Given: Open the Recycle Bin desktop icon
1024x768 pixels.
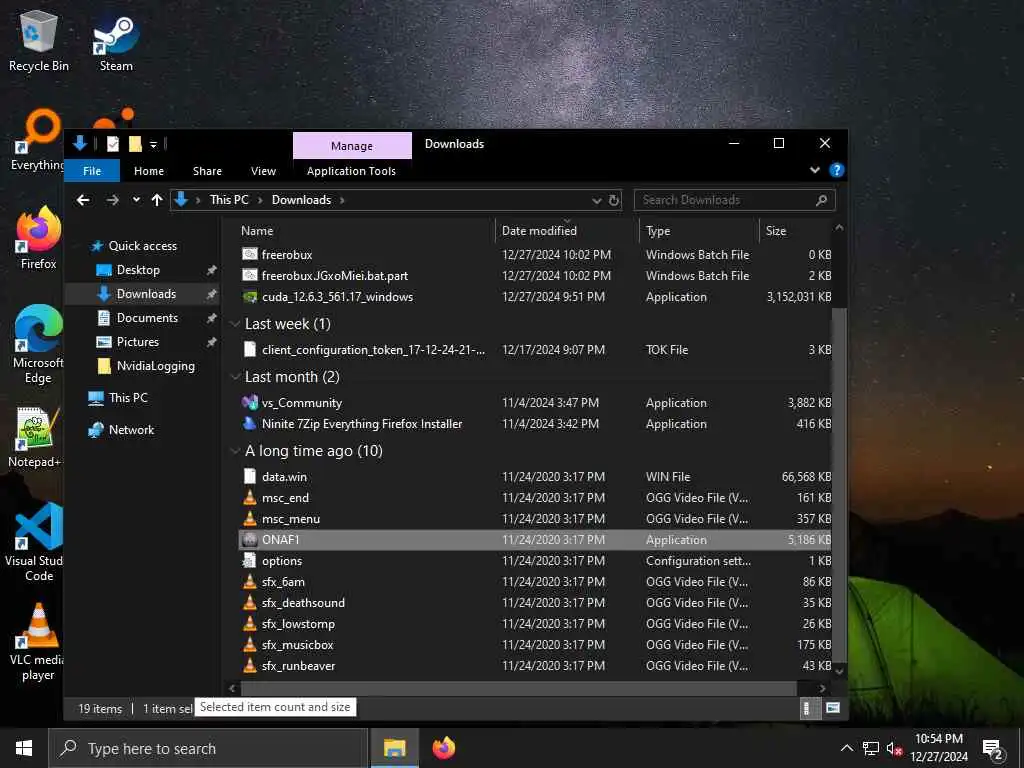Looking at the screenshot, I should [x=39, y=40].
